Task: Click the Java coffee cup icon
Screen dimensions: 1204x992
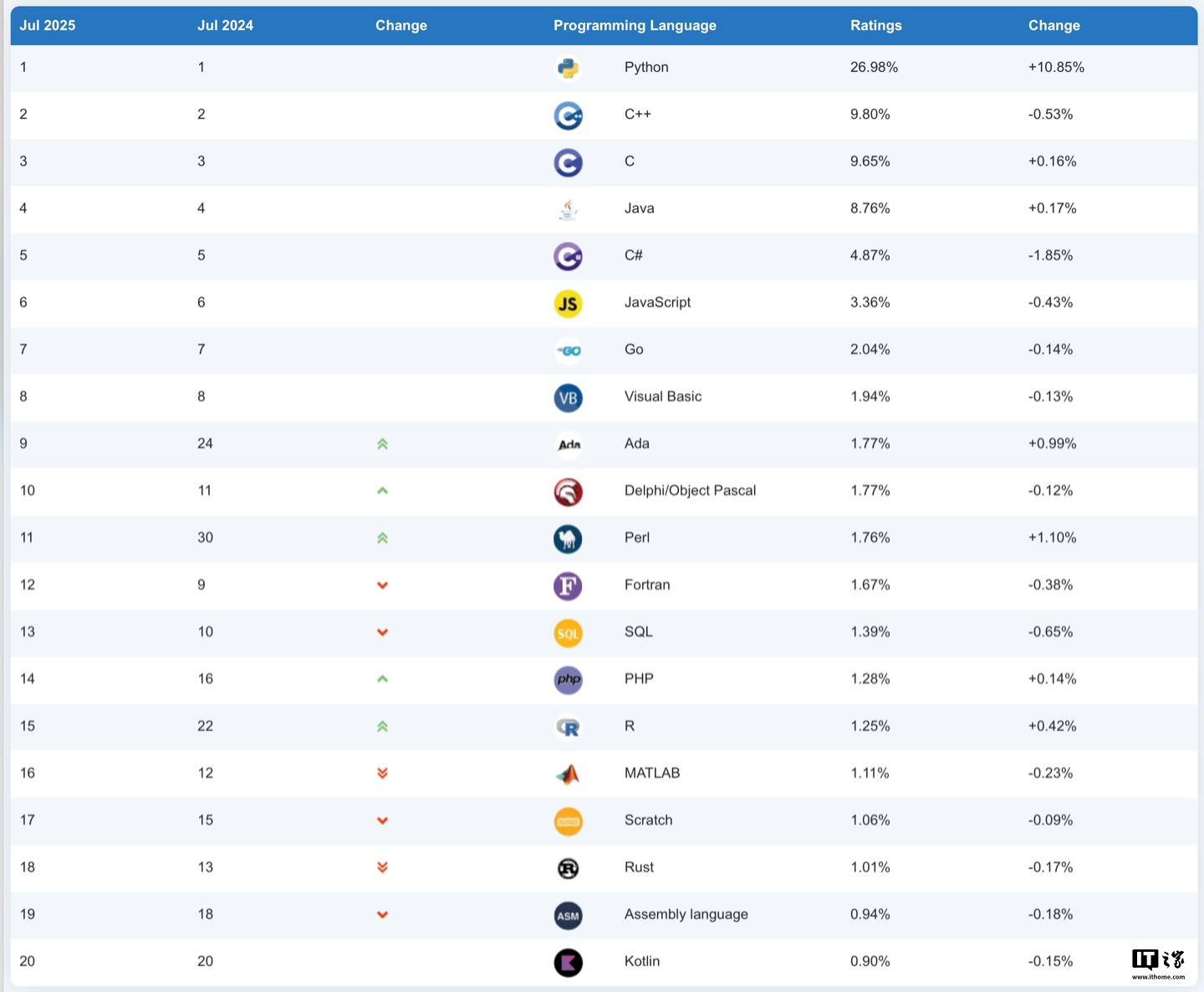Action: pos(568,209)
